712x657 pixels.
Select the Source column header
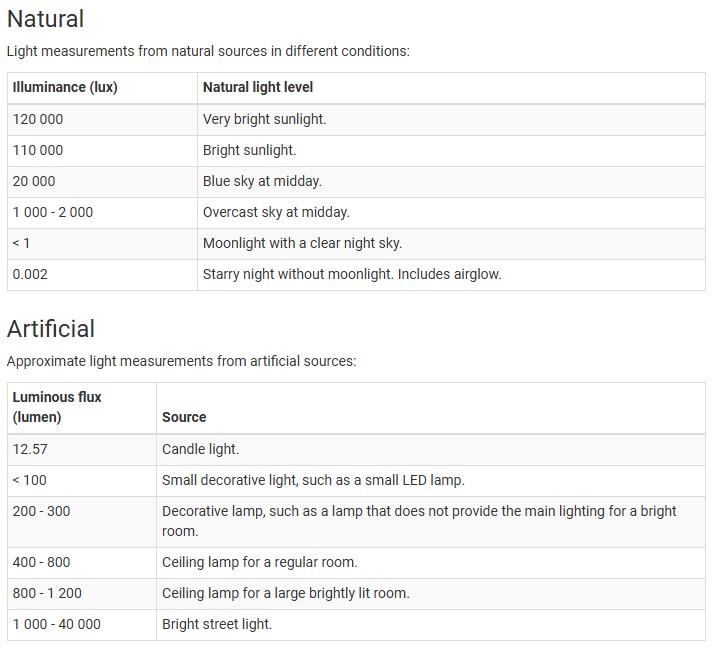(x=184, y=417)
